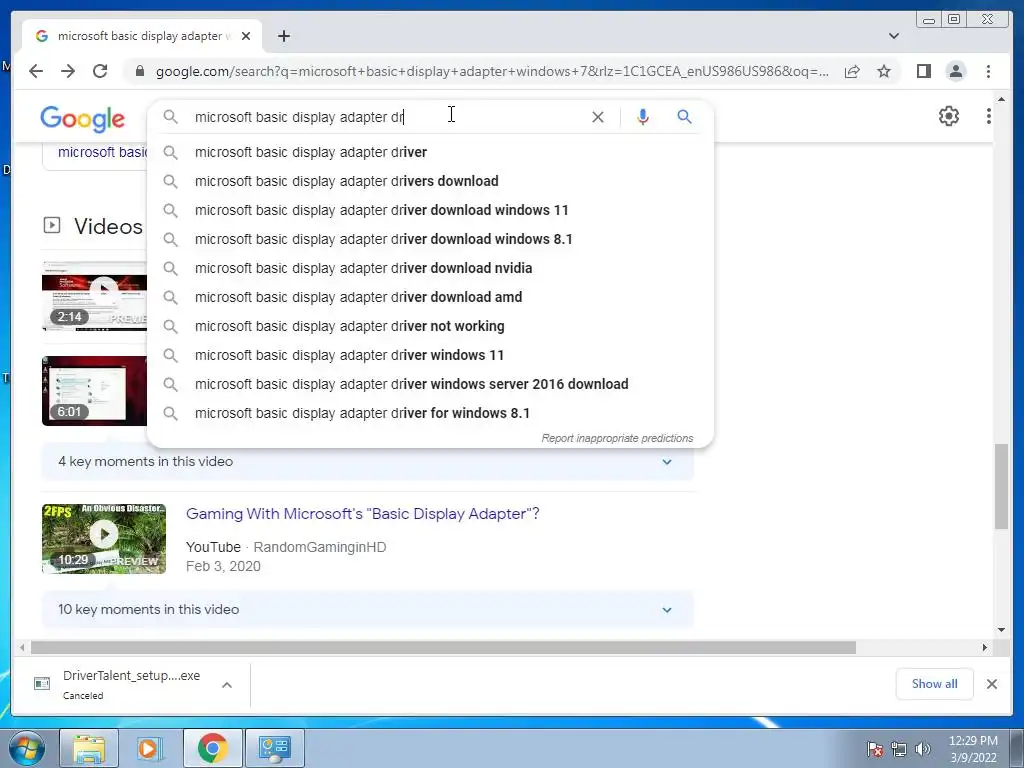
Task: Open the Chrome profile avatar
Action: pos(956,71)
